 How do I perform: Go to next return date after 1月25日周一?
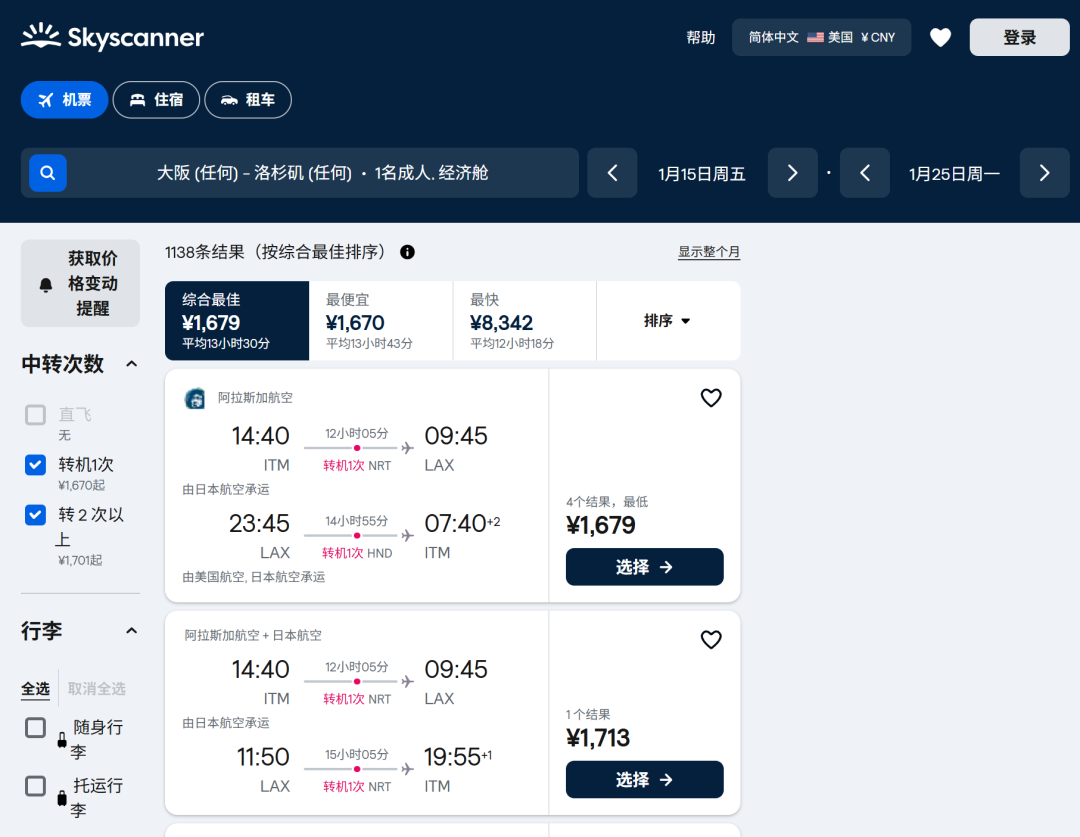tap(1045, 173)
